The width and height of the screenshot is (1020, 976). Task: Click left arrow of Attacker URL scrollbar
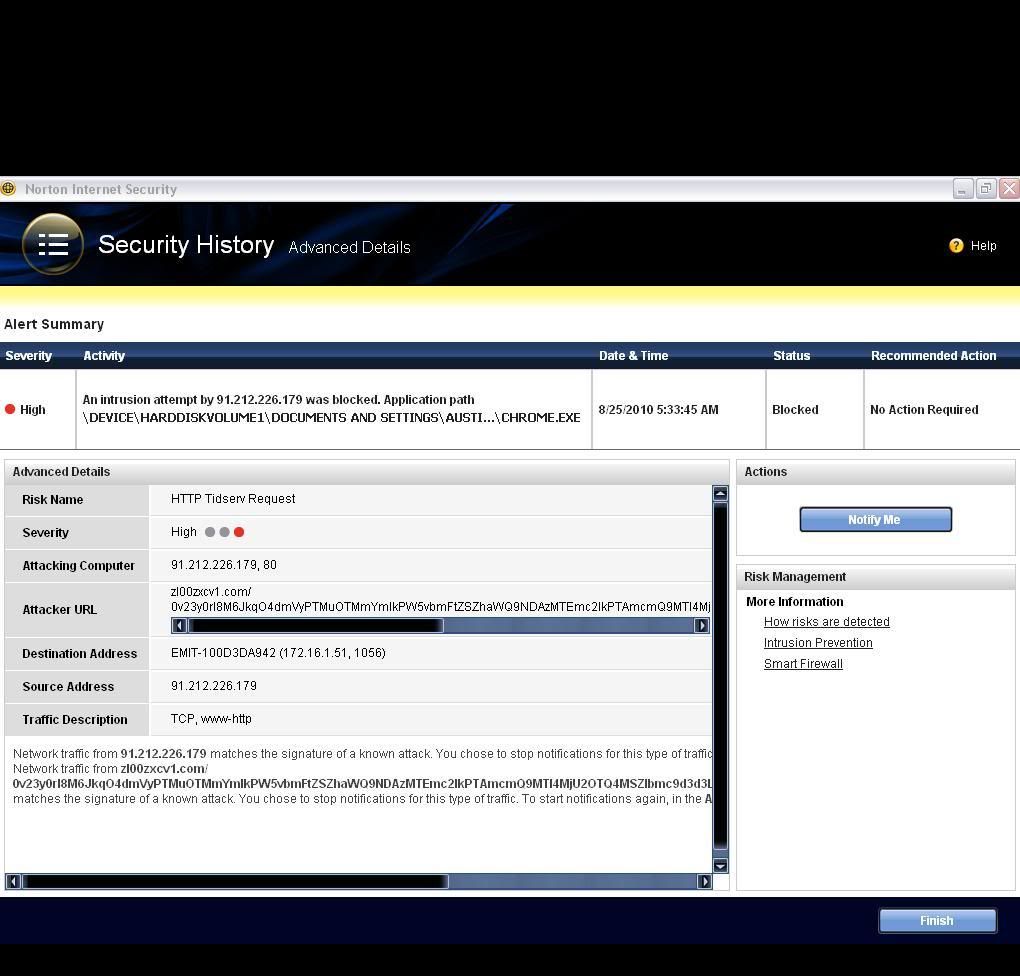click(x=179, y=625)
